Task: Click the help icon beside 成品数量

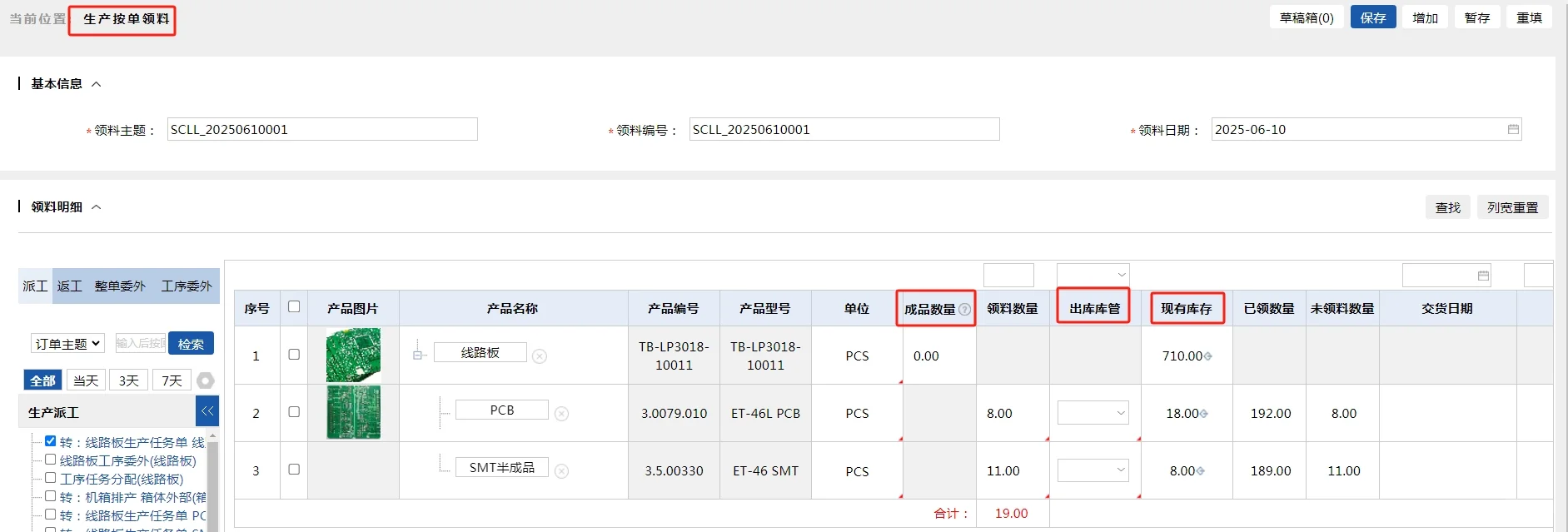Action: click(x=965, y=310)
